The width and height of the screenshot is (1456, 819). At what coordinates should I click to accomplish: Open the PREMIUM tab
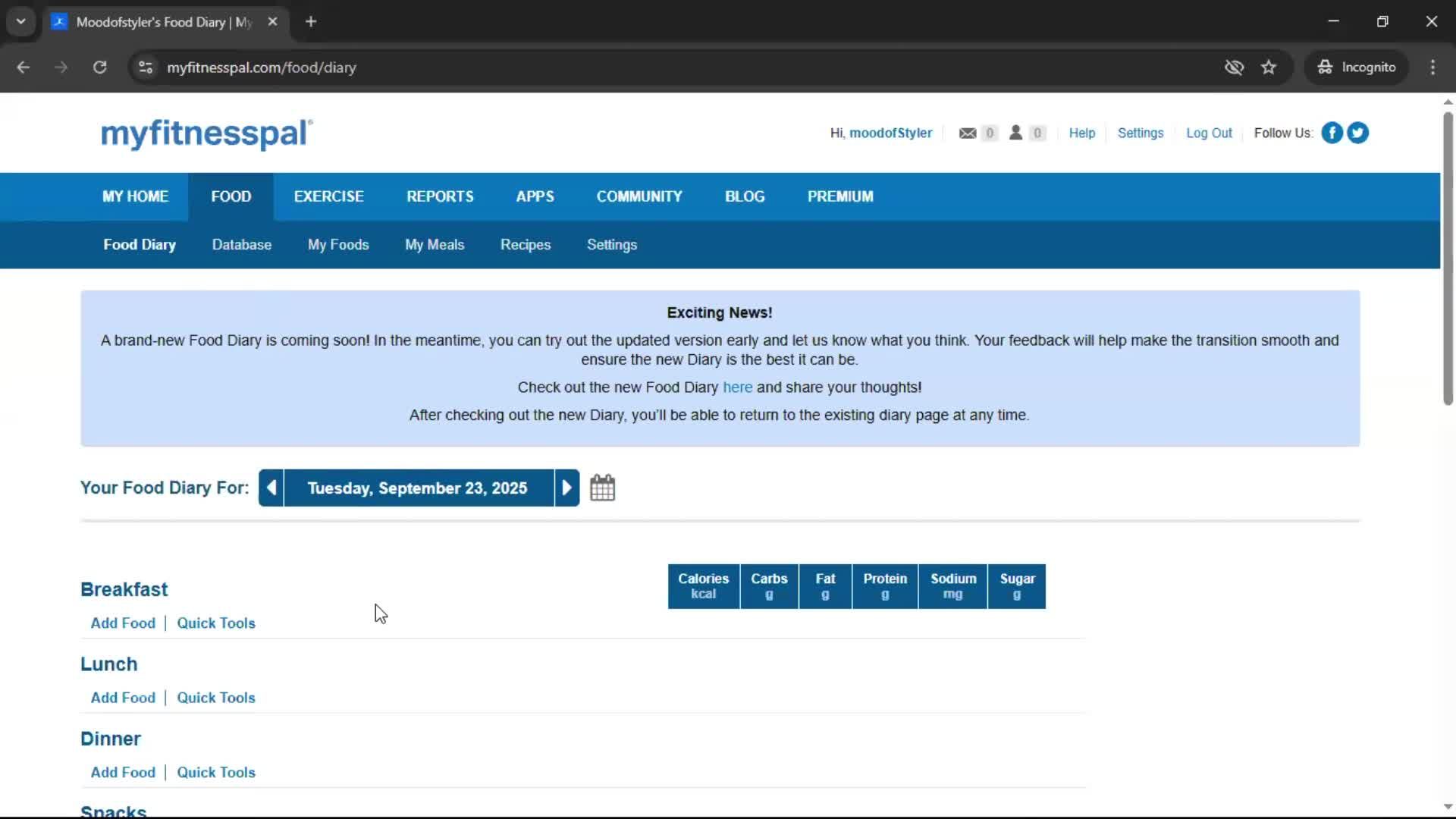point(840,196)
